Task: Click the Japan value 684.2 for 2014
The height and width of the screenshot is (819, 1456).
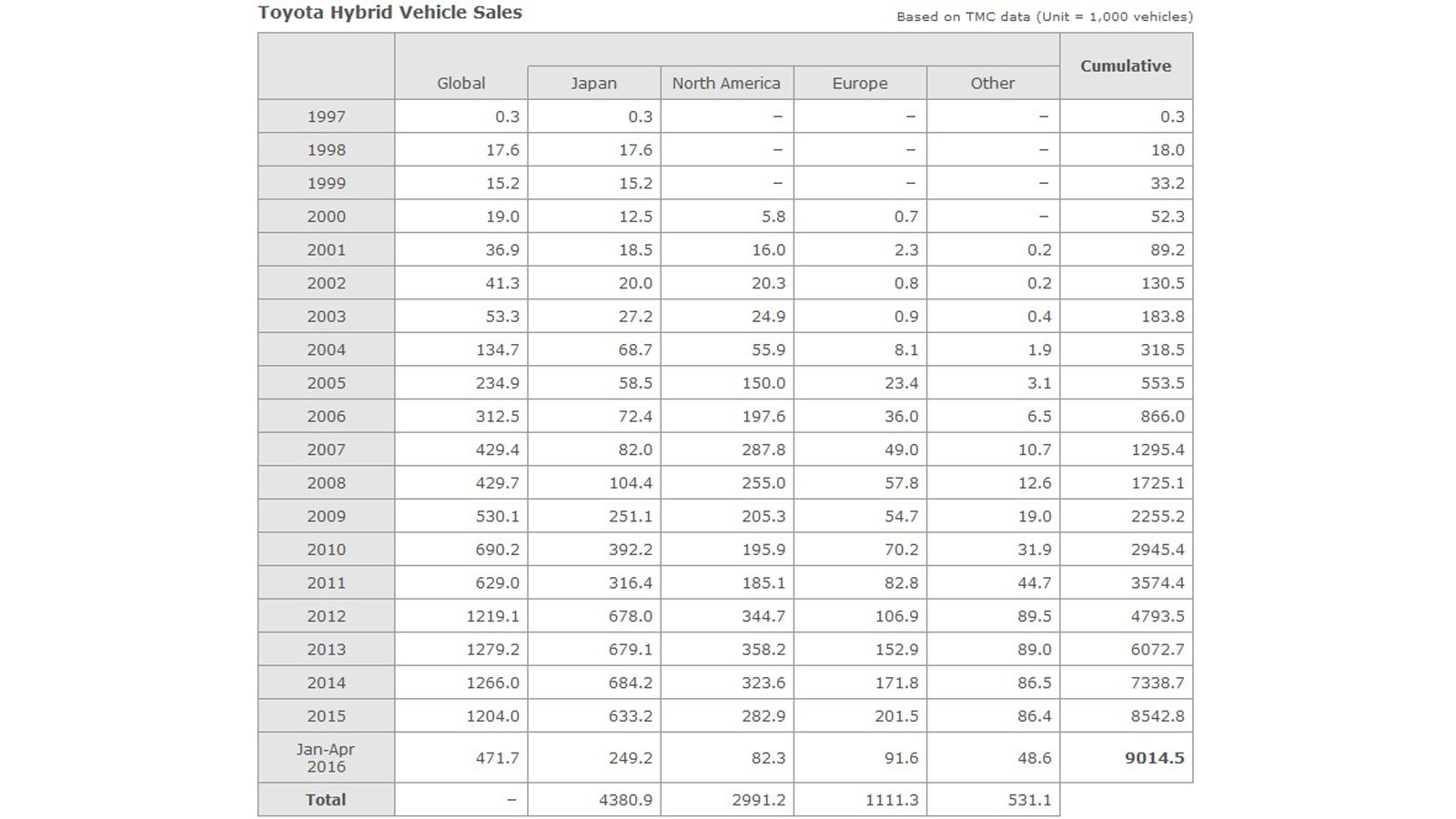Action: click(631, 682)
